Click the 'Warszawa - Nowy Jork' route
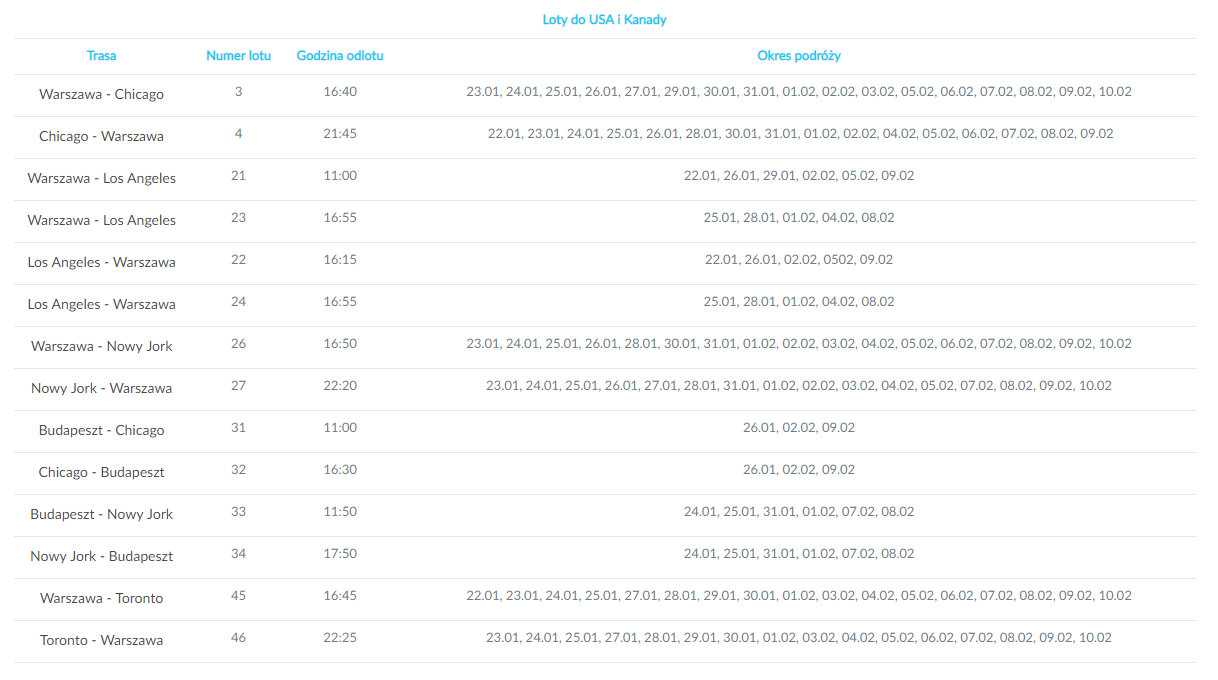This screenshot has width=1218, height=680. 101,346
